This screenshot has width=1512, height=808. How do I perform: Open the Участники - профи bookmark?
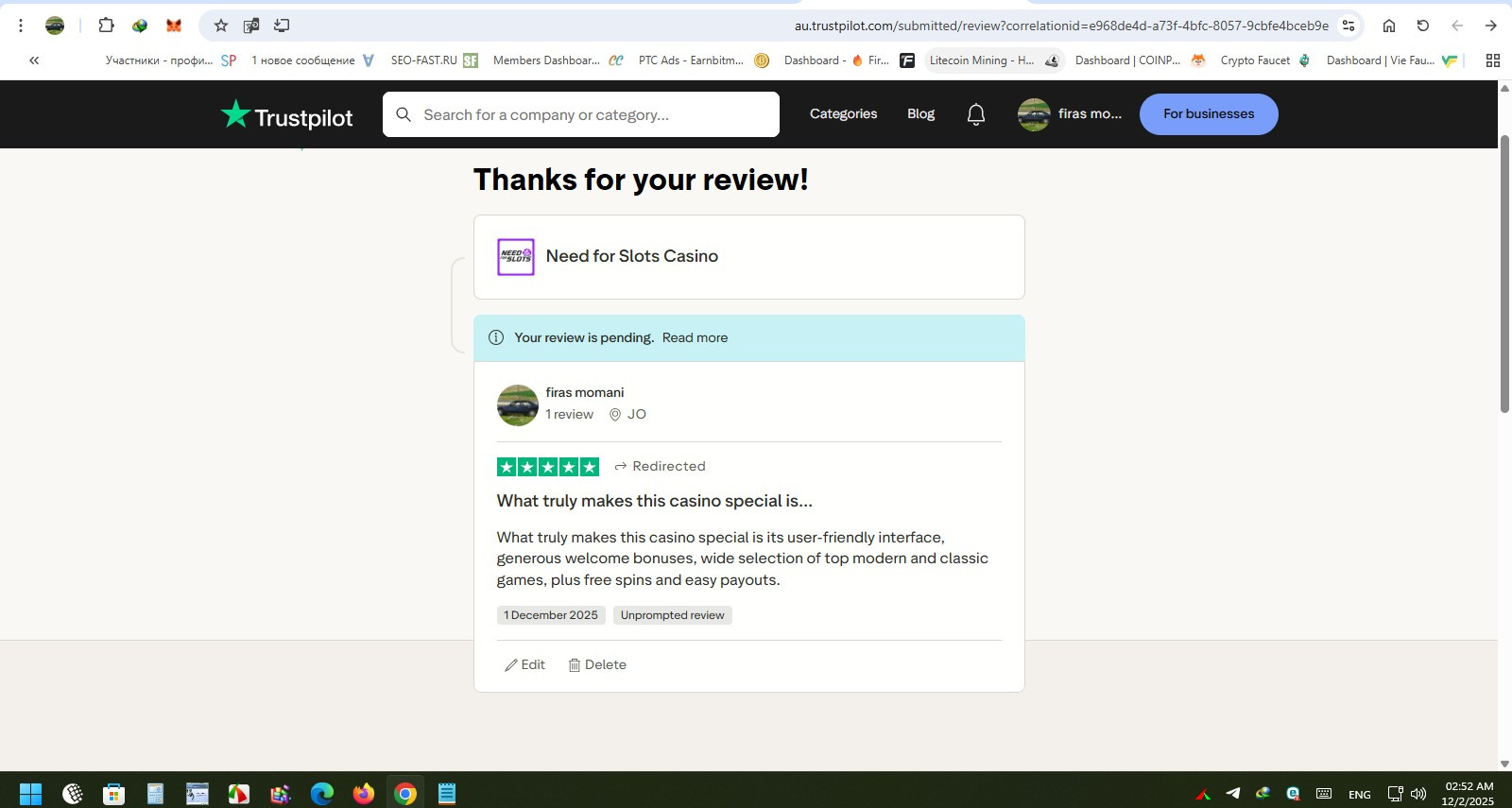click(170, 60)
